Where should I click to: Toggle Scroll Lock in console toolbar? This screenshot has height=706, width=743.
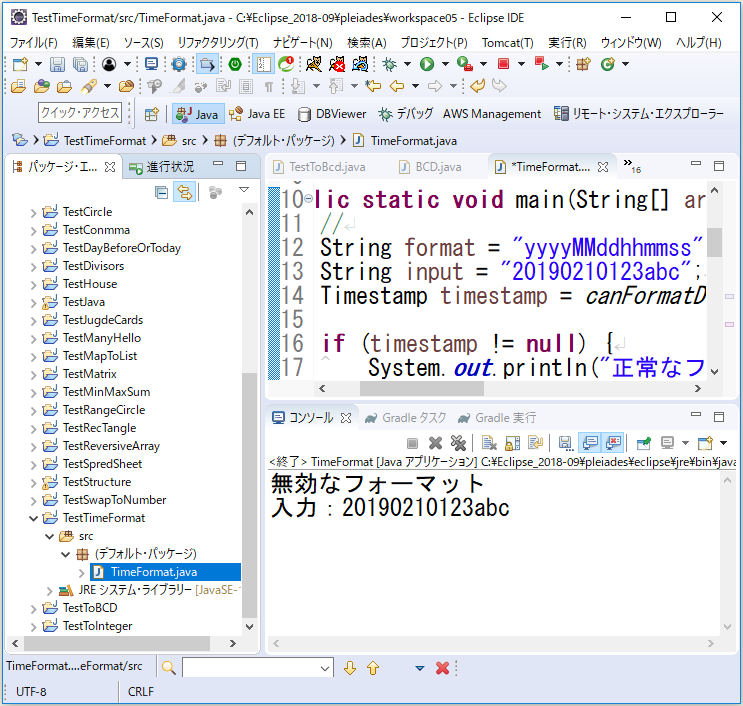pos(512,443)
